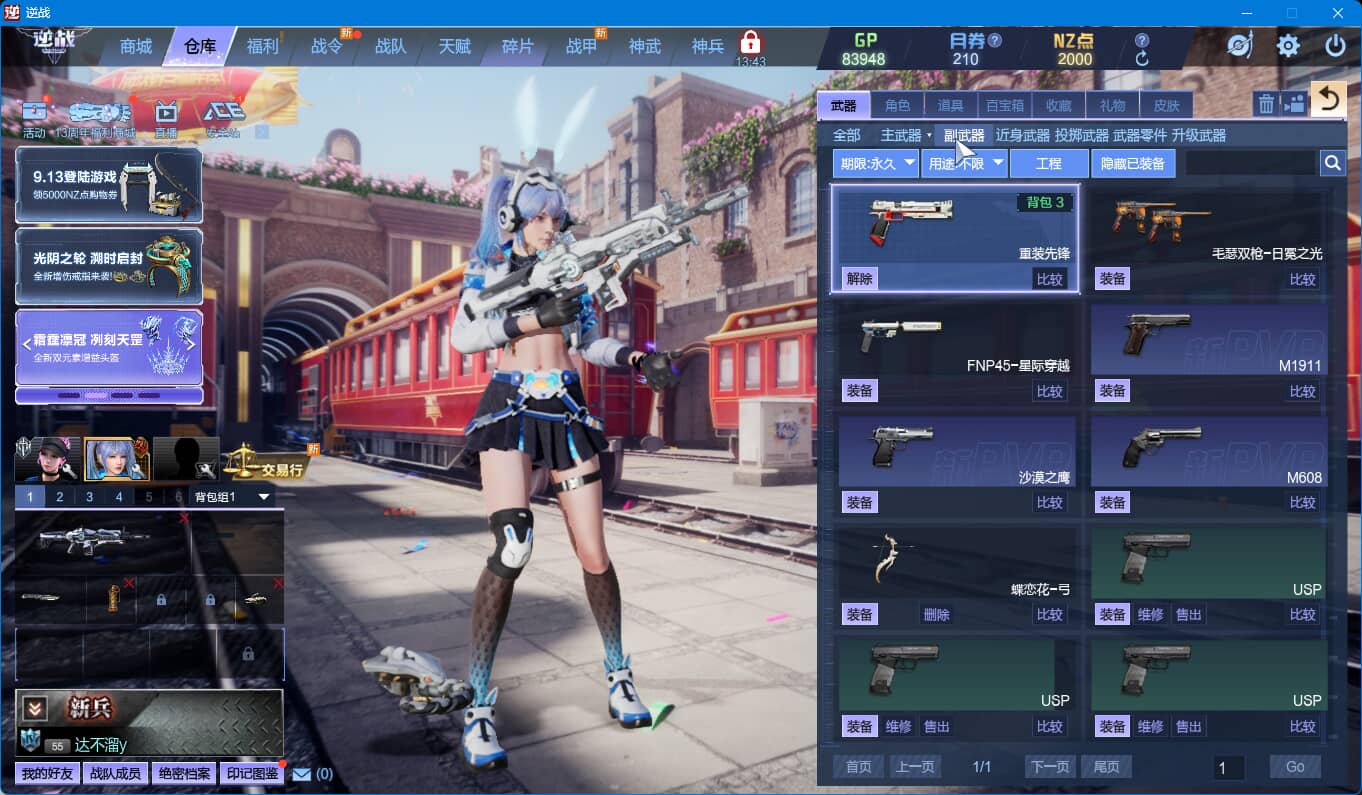Viewport: 1362px width, 795px height.
Task: Expand the 用途 dropdown
Action: [x=964, y=163]
